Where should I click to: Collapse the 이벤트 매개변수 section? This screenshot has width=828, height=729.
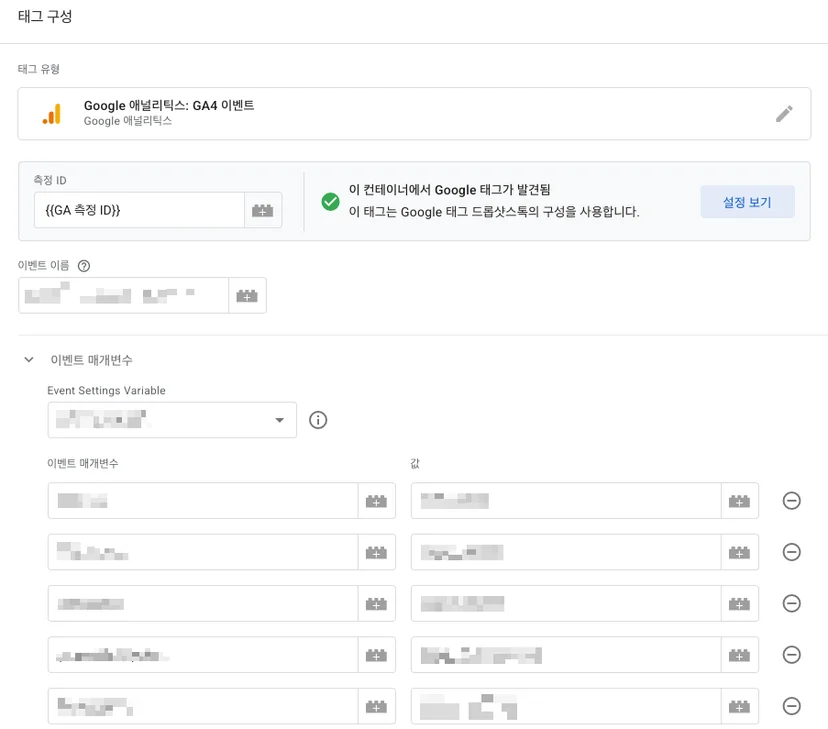pyautogui.click(x=29, y=359)
